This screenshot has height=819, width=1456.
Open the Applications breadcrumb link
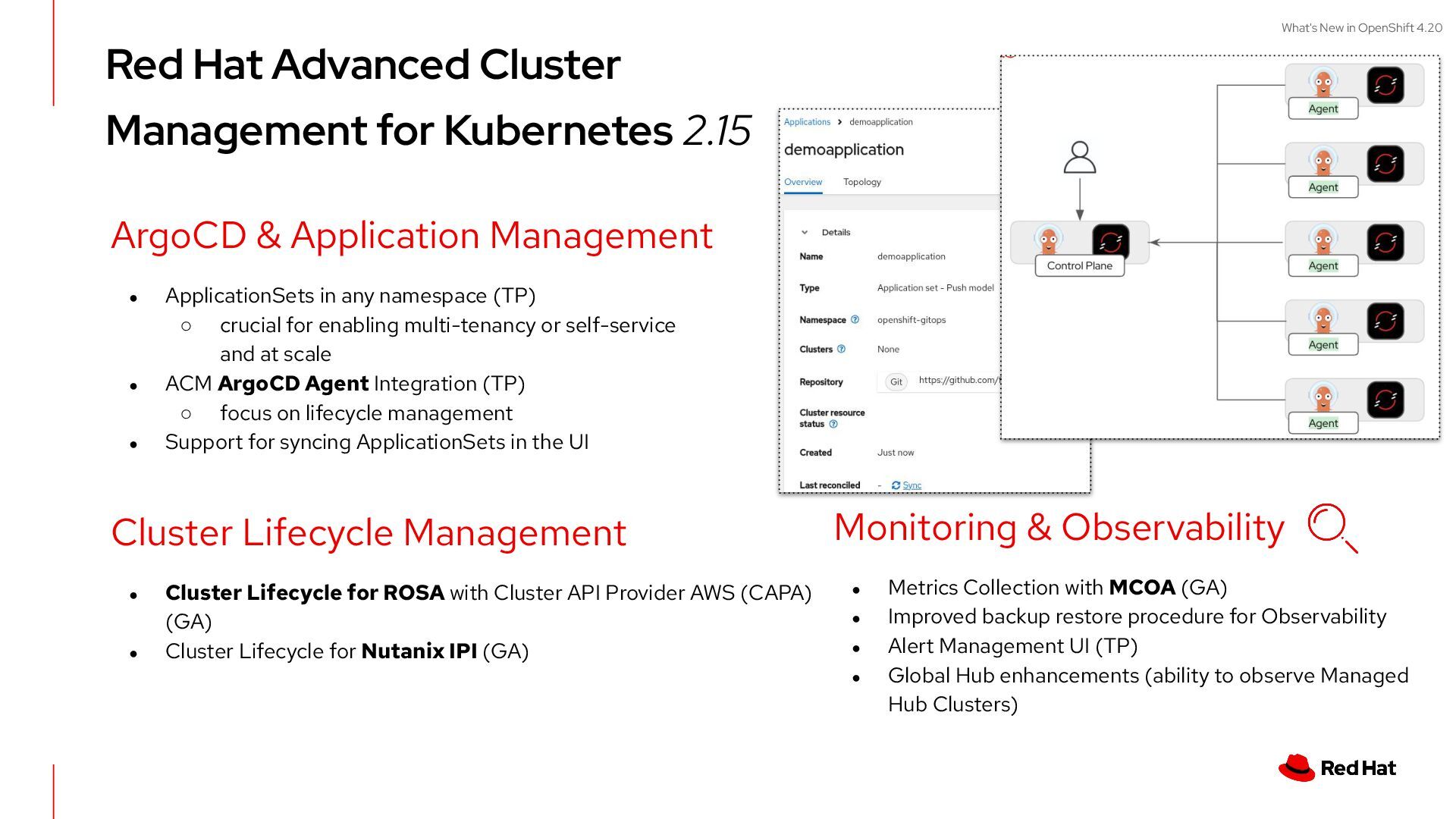point(807,122)
